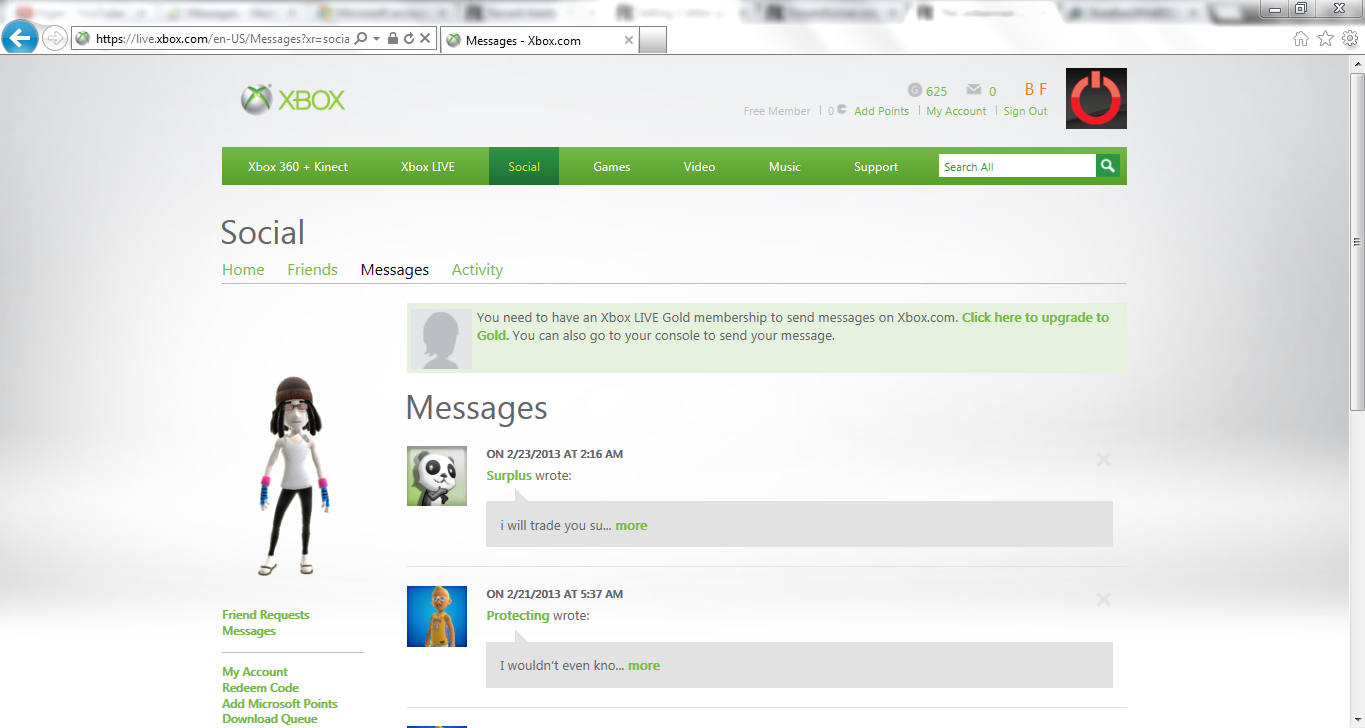Image resolution: width=1365 pixels, height=728 pixels.
Task: Stop loading with the address bar X icon
Action: [425, 38]
